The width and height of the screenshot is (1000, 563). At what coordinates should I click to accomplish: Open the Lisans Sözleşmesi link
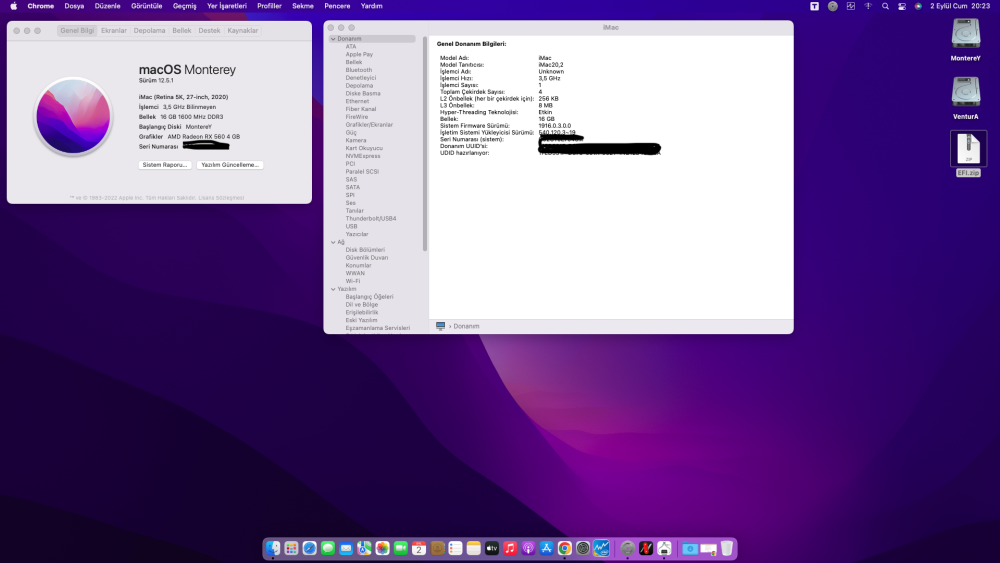(x=221, y=198)
